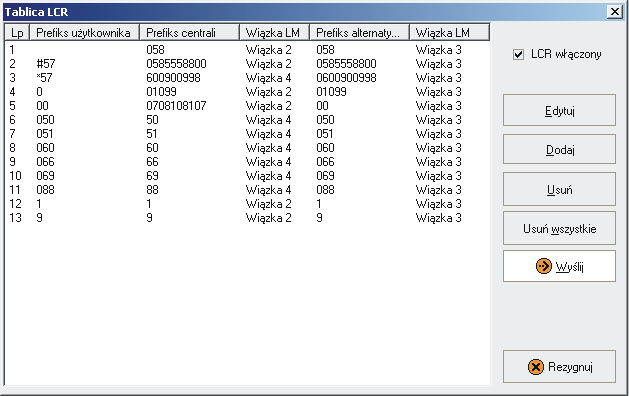Toggle the LCR włączony checkbox
The width and height of the screenshot is (629, 396).
518,54
